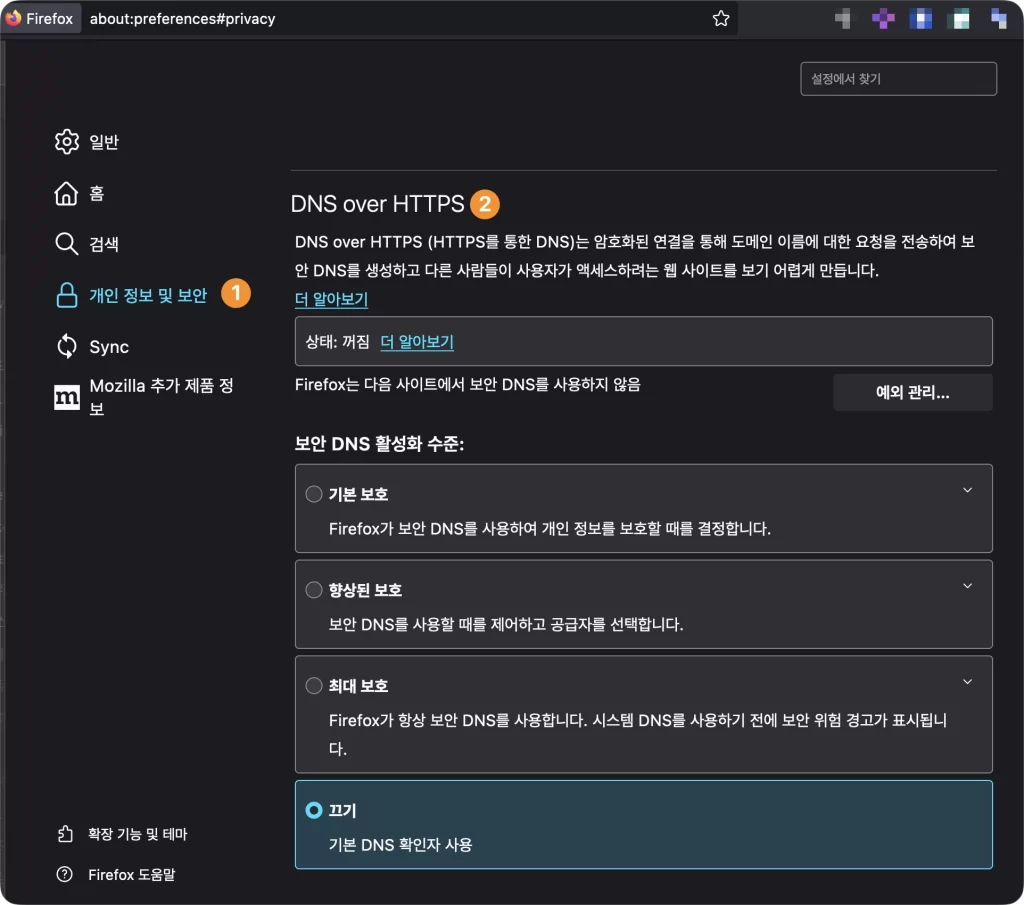This screenshot has width=1024, height=905.
Task: Click the Mozilla 'm' logo icon
Action: pos(67,397)
